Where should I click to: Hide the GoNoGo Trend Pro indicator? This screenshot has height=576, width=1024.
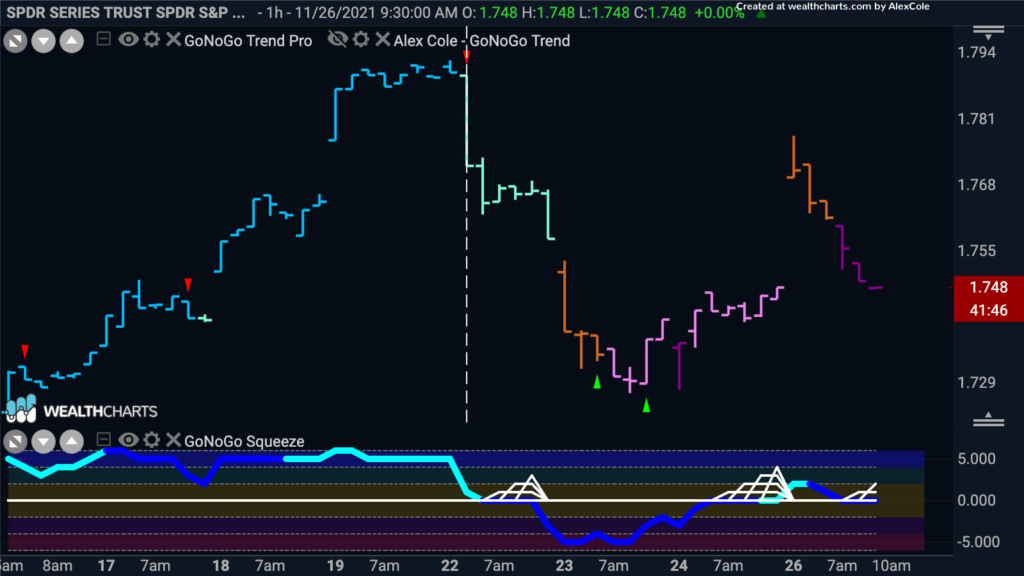point(128,39)
